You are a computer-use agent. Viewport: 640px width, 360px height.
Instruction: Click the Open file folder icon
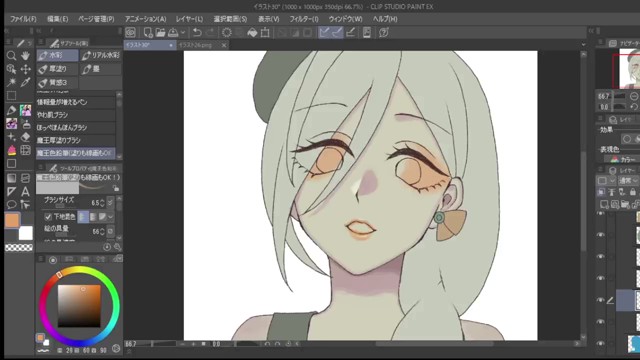pyautogui.click(x=160, y=33)
